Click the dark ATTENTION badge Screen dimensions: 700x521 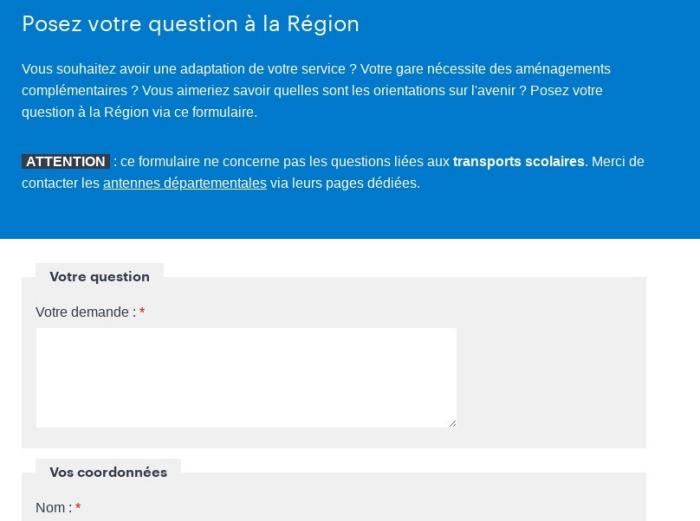coord(66,161)
